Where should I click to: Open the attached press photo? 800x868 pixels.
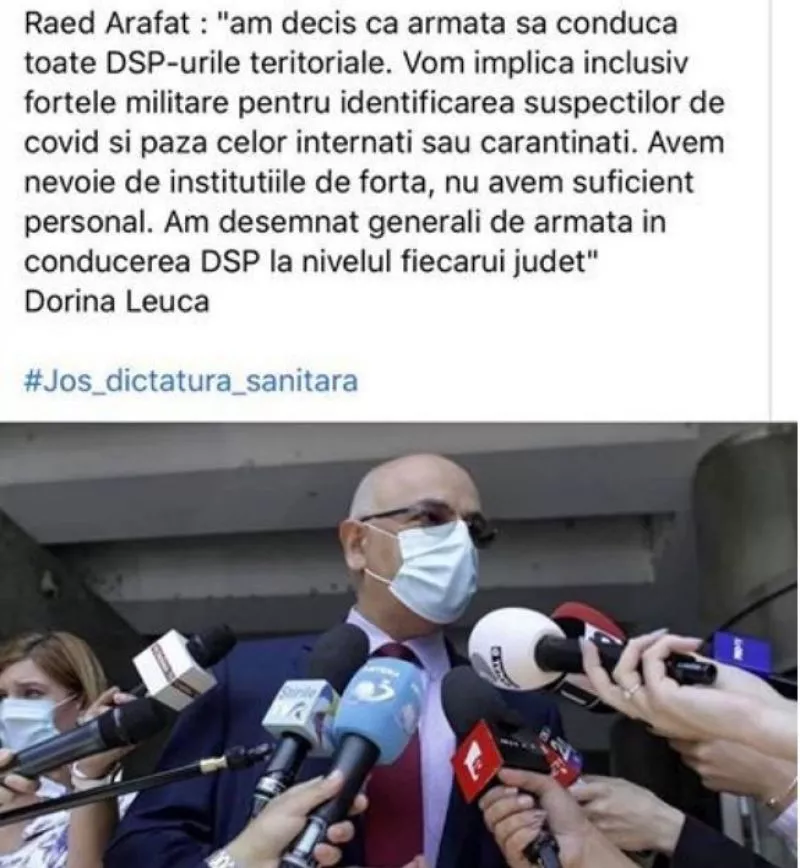coord(399,645)
